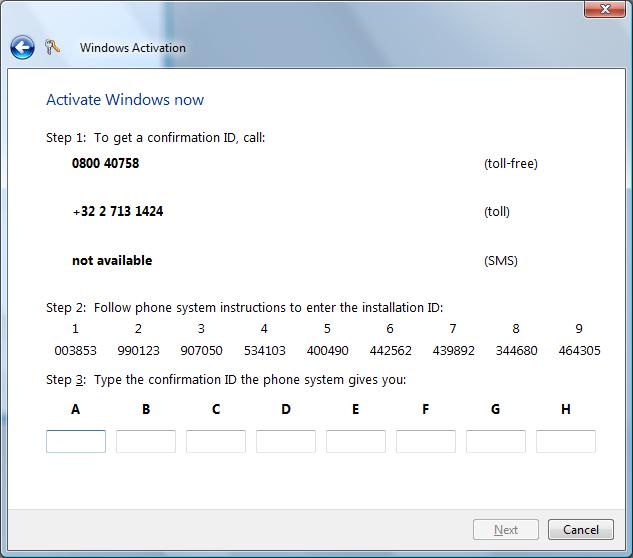The image size is (633, 558).
Task: Select input box under column C
Action: click(x=216, y=441)
